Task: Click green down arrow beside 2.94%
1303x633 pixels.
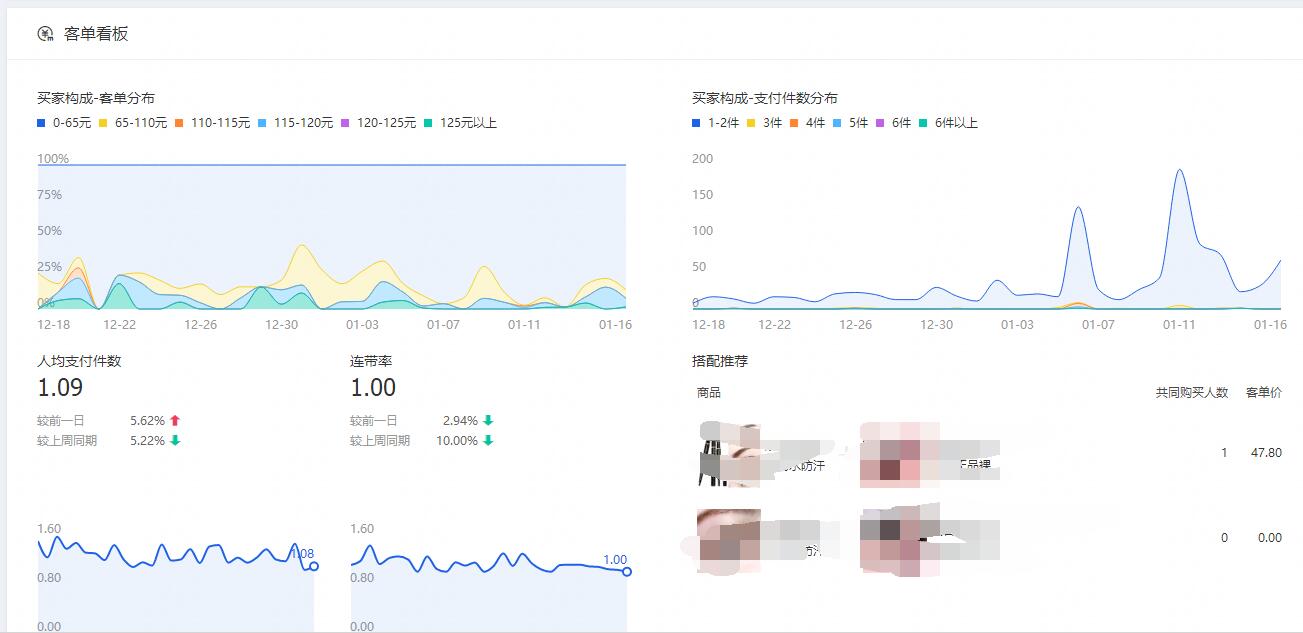Action: click(488, 421)
